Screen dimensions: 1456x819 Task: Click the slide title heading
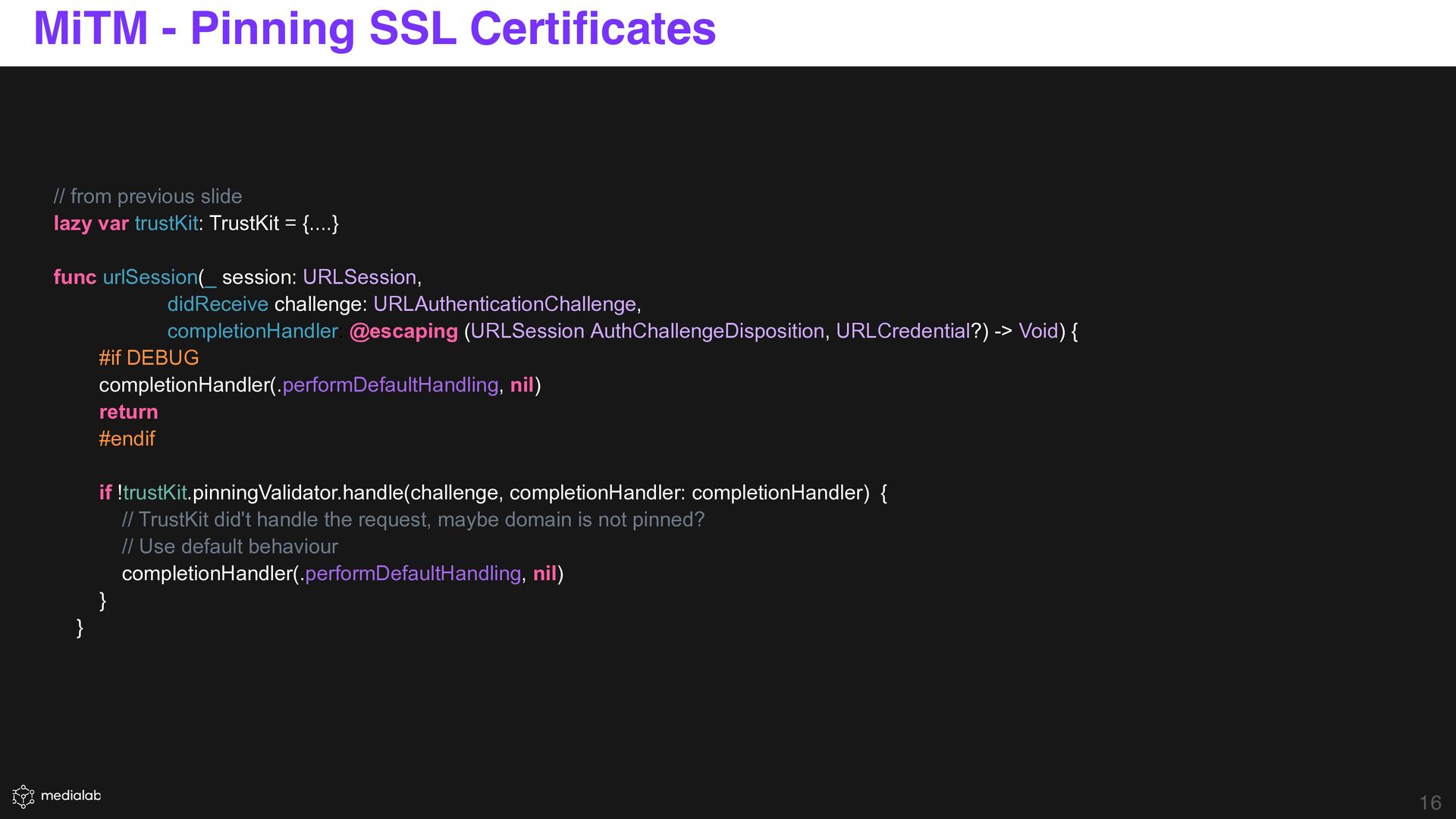375,29
